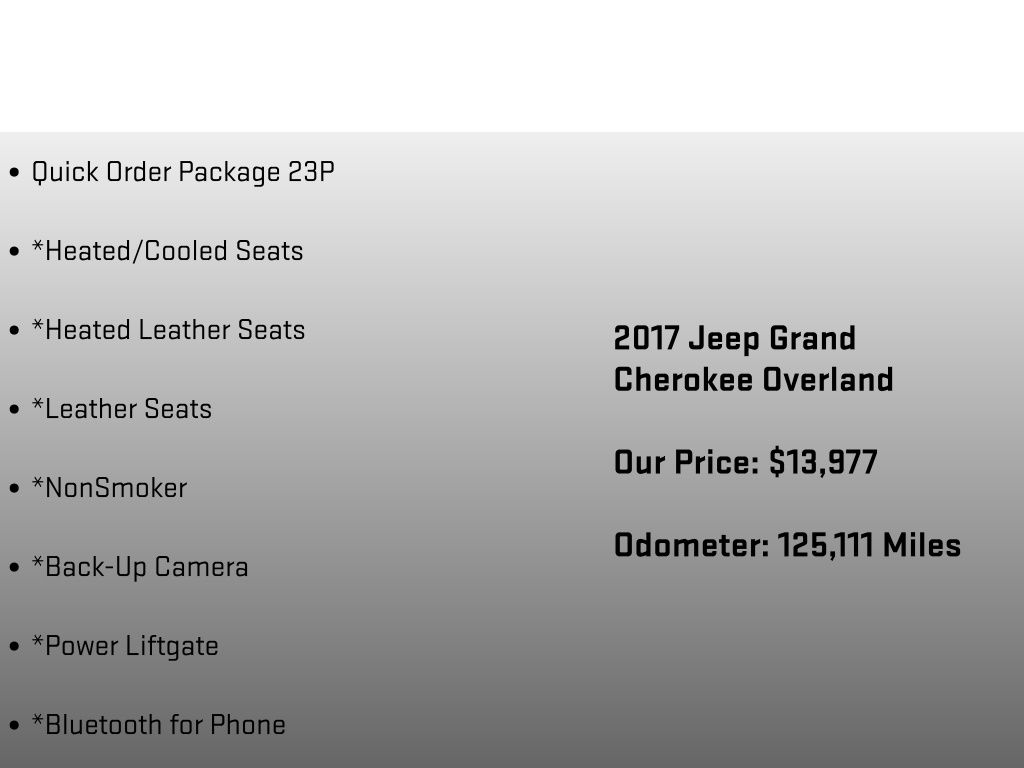Click the bullet next to Bluetooth for Phone
Image resolution: width=1024 pixels, height=768 pixels.
pyautogui.click(x=14, y=726)
